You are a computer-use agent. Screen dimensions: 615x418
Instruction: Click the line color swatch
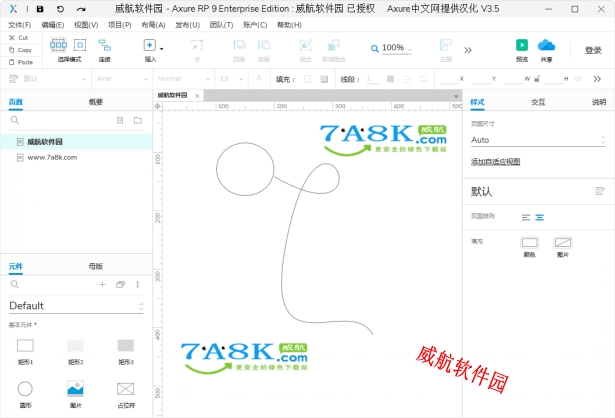tap(390, 79)
